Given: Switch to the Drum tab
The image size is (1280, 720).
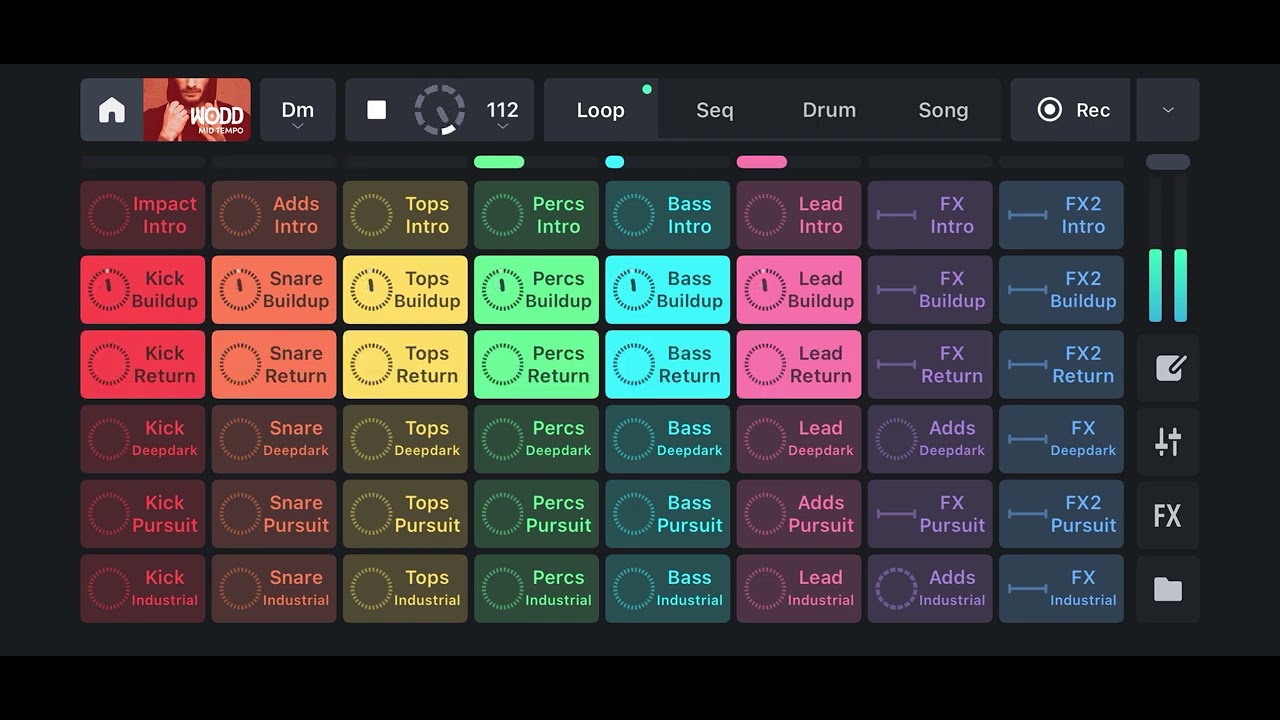Looking at the screenshot, I should point(829,110).
